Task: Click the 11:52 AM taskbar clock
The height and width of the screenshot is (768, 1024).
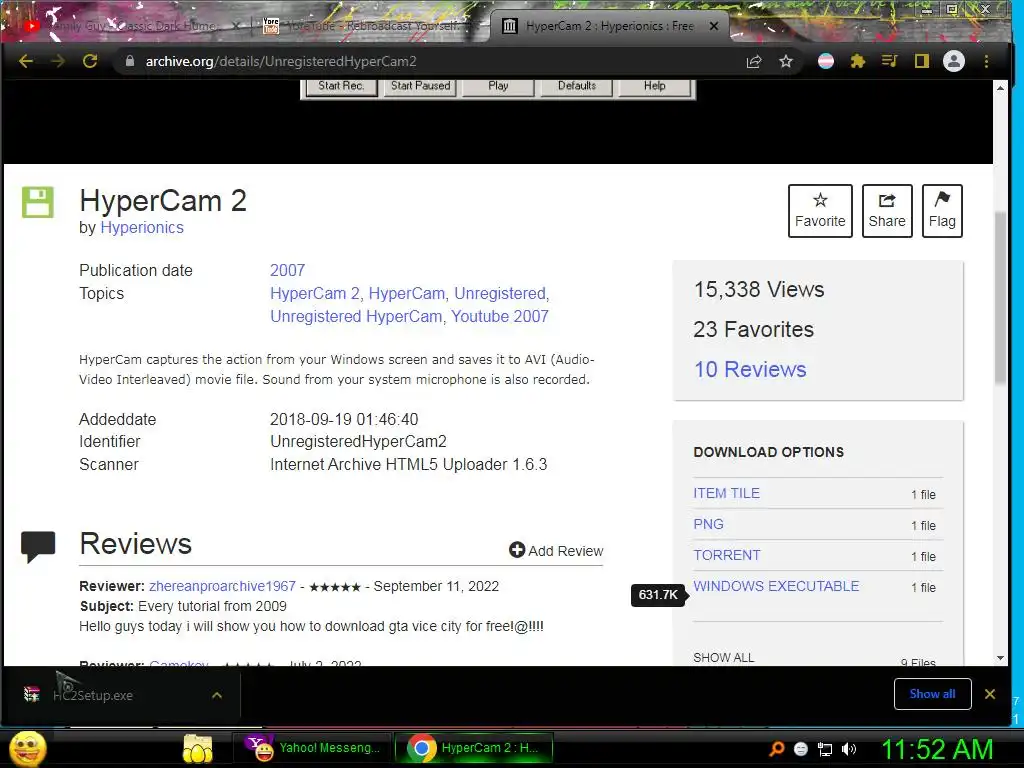Action: click(937, 749)
